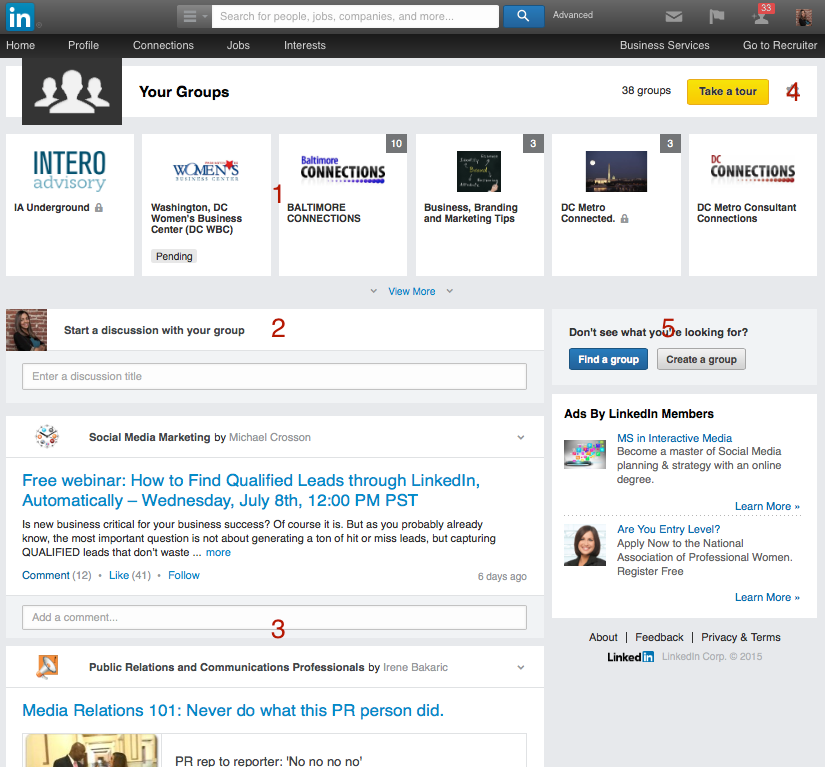Open the profile photo account menu
The height and width of the screenshot is (768, 825).
click(x=803, y=17)
